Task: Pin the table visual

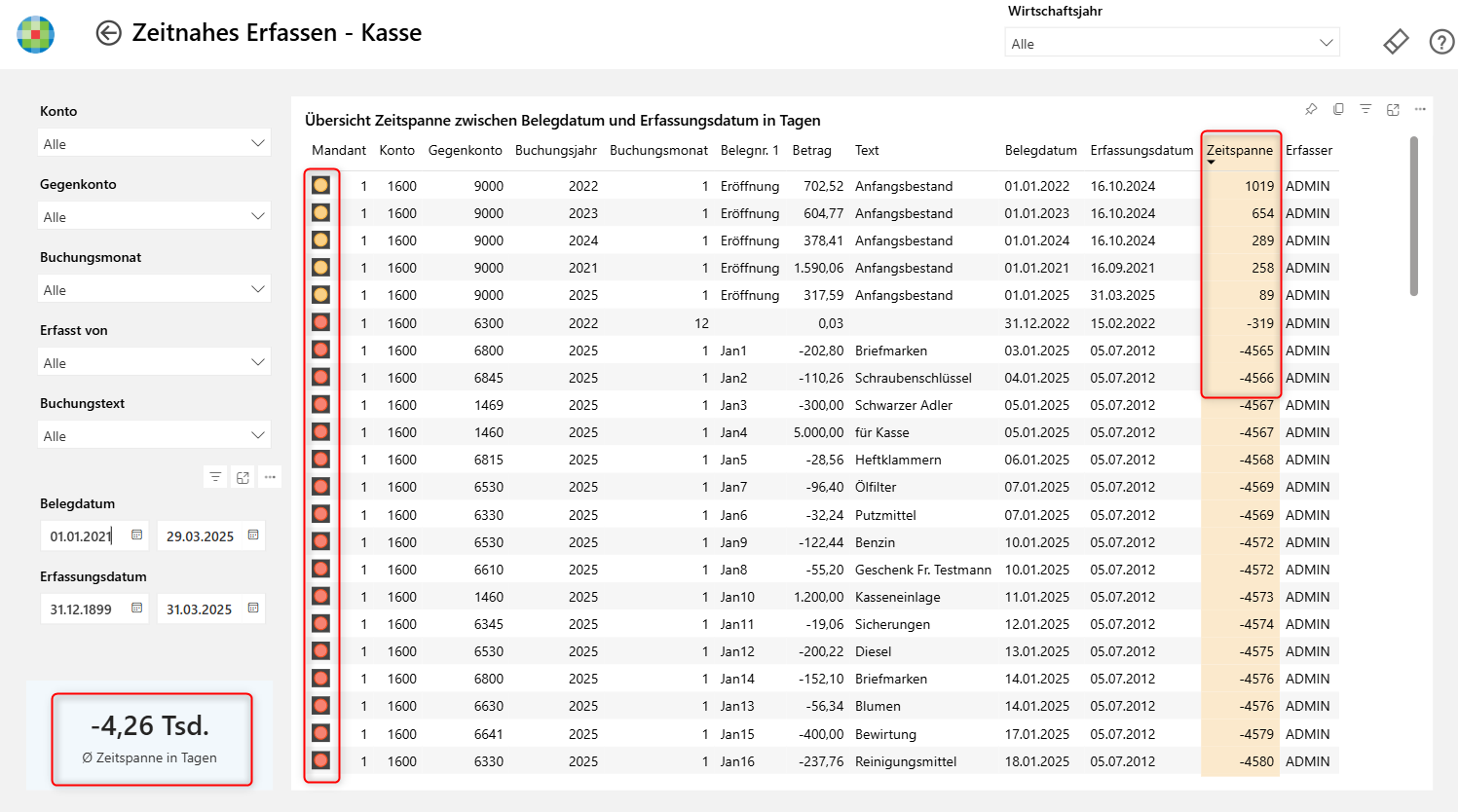Action: pyautogui.click(x=1311, y=109)
